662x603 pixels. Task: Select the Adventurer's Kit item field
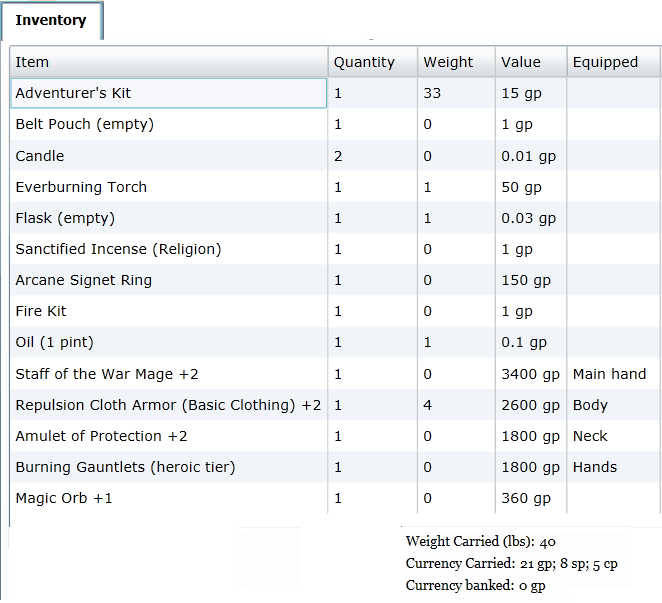coord(170,93)
